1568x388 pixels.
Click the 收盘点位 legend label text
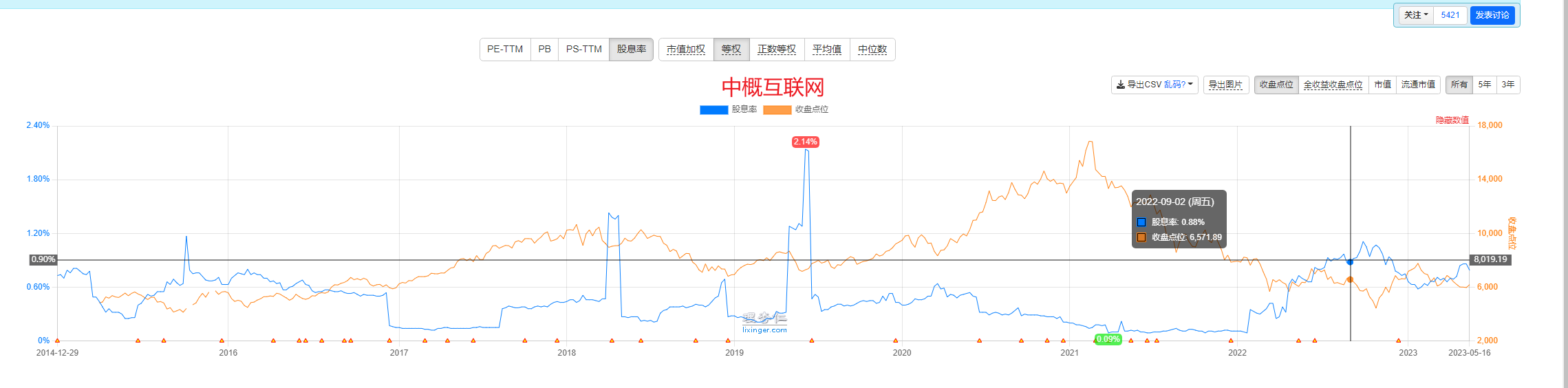[x=812, y=110]
